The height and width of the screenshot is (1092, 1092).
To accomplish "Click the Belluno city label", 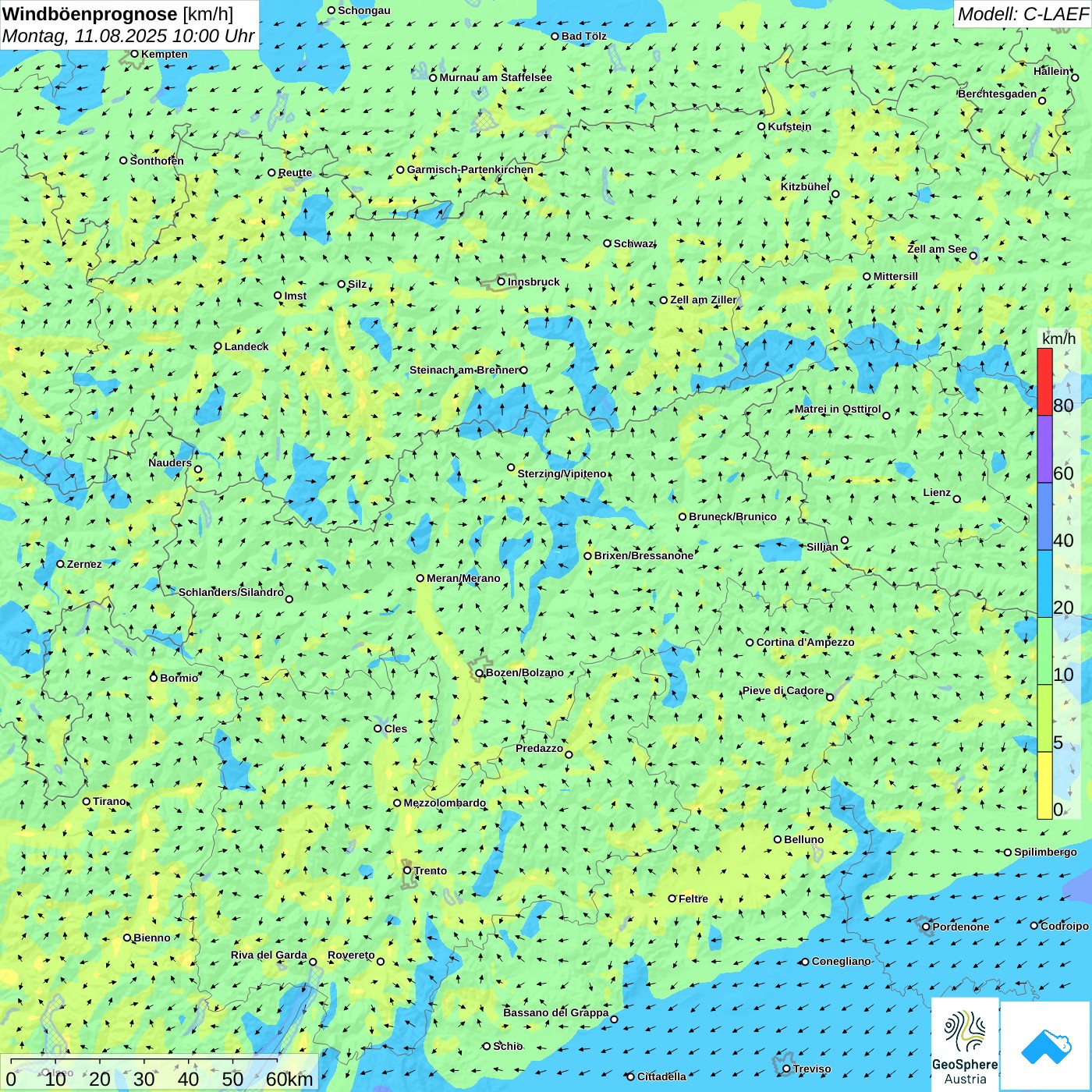I will coord(803,839).
